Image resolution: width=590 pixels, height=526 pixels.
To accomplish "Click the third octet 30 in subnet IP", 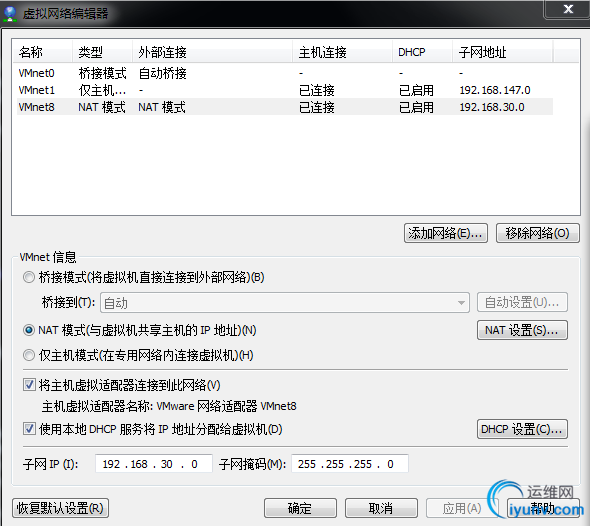I will (x=167, y=464).
